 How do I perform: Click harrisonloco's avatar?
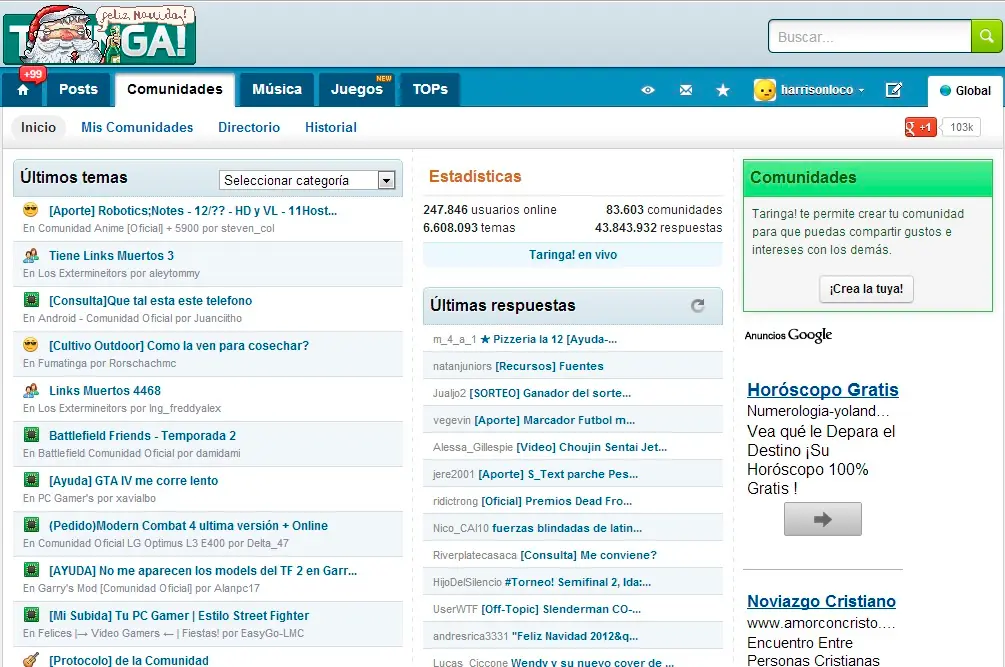point(765,90)
